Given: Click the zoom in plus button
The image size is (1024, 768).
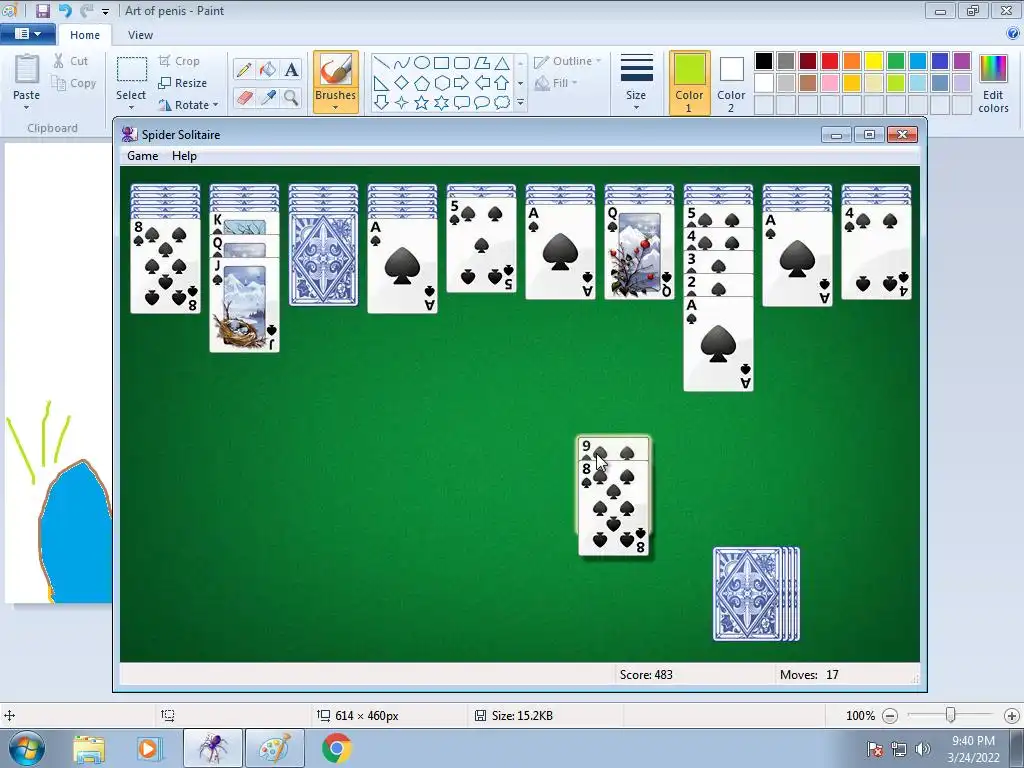Looking at the screenshot, I should pos(1012,716).
